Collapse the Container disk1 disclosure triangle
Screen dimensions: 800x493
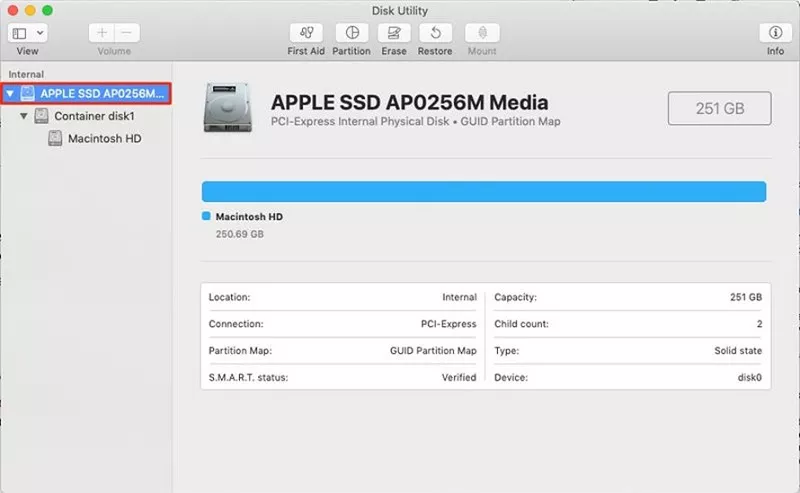point(24,116)
